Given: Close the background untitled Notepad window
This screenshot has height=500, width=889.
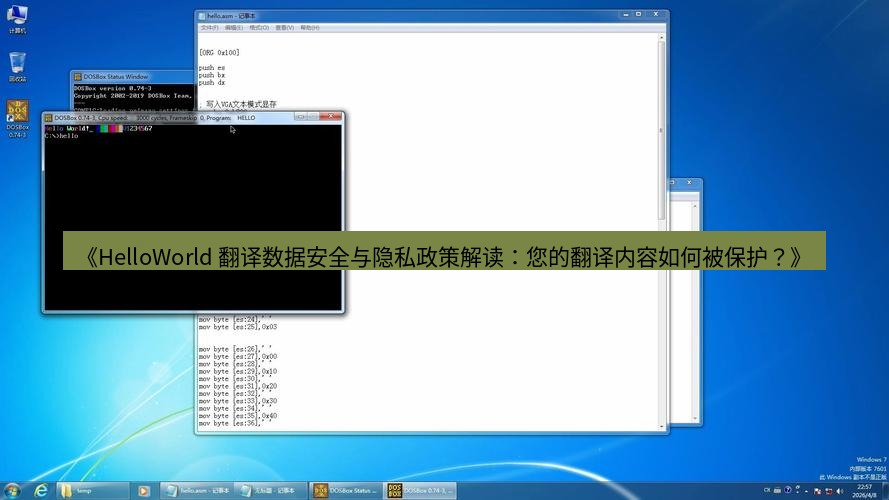Looking at the screenshot, I should (x=689, y=183).
